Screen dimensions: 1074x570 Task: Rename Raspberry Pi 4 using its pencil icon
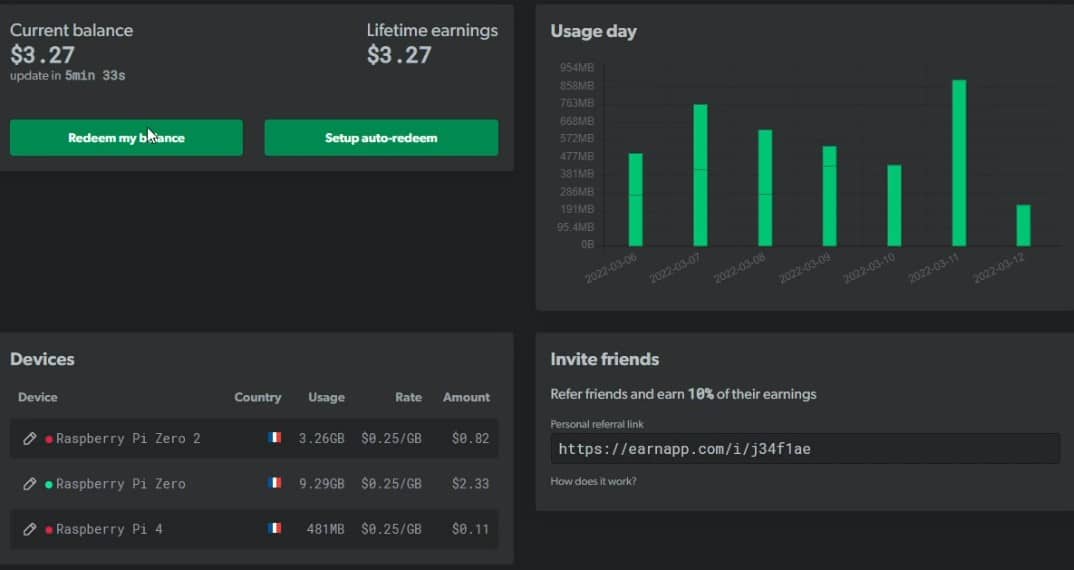click(x=29, y=529)
